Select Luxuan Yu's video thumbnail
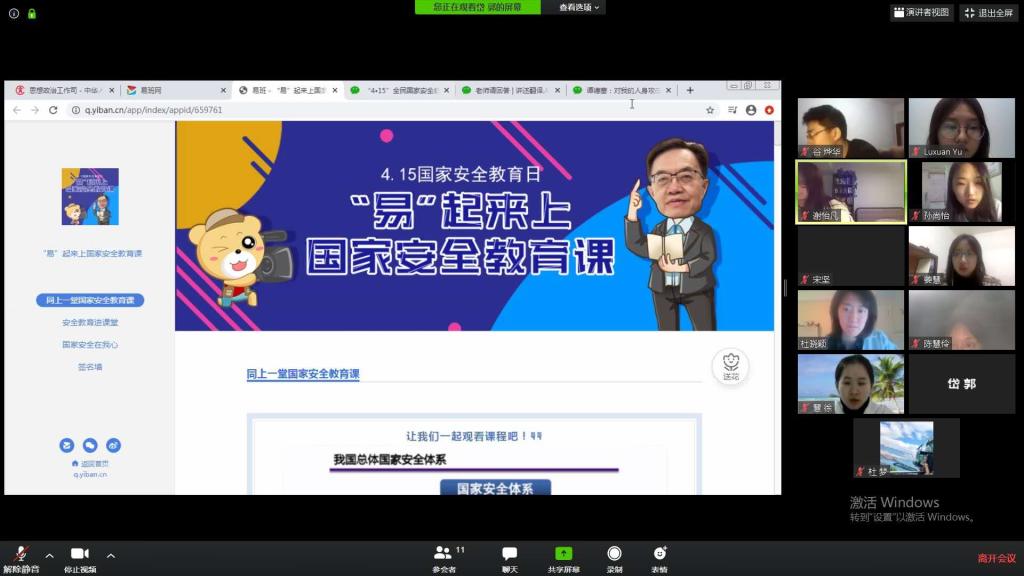Screen dimensions: 1024x576 click(961, 128)
